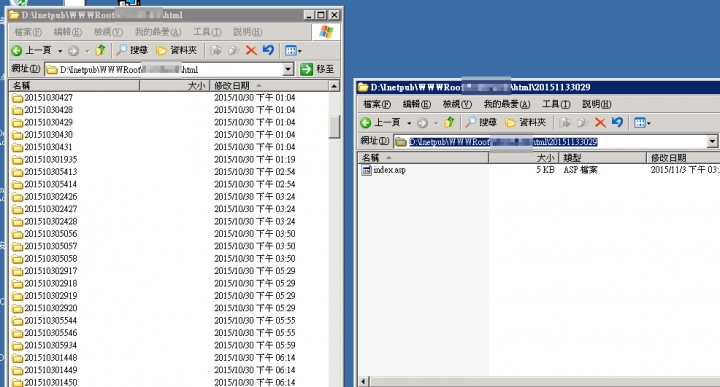Click Forward arrow in right Explorer window
Image resolution: width=720 pixels, height=387 pixels.
tap(422, 123)
